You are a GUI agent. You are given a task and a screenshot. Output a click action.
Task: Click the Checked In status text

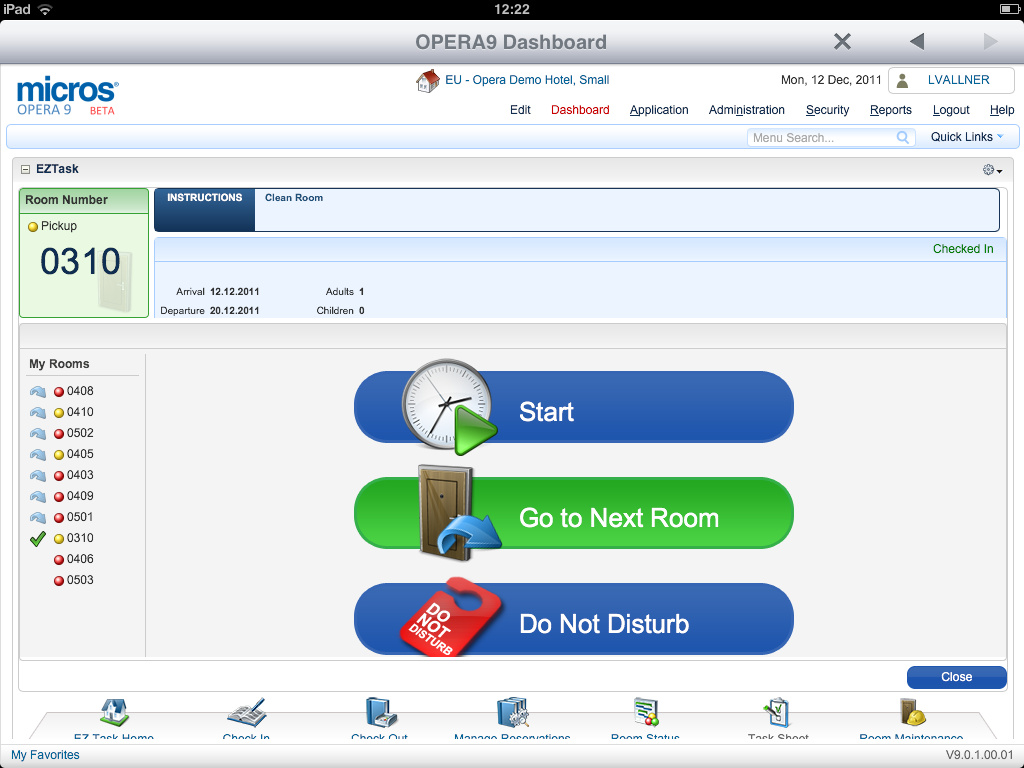pyautogui.click(x=963, y=249)
